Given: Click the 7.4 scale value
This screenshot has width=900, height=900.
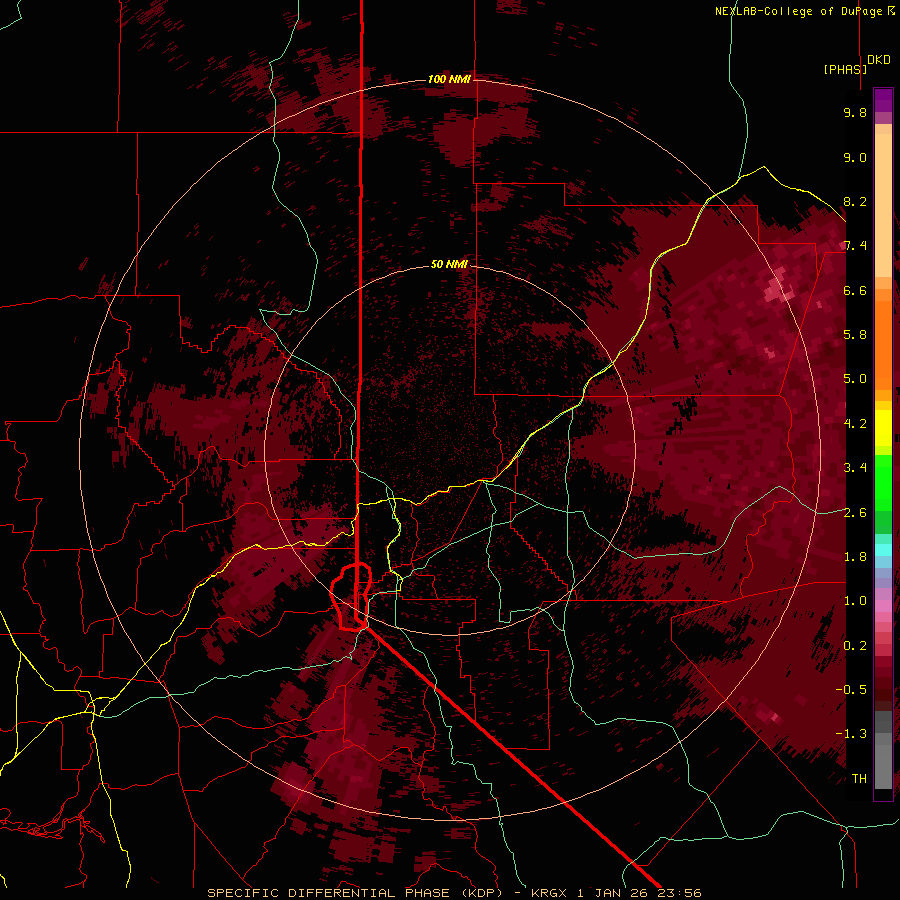Looking at the screenshot, I should click(x=855, y=246).
